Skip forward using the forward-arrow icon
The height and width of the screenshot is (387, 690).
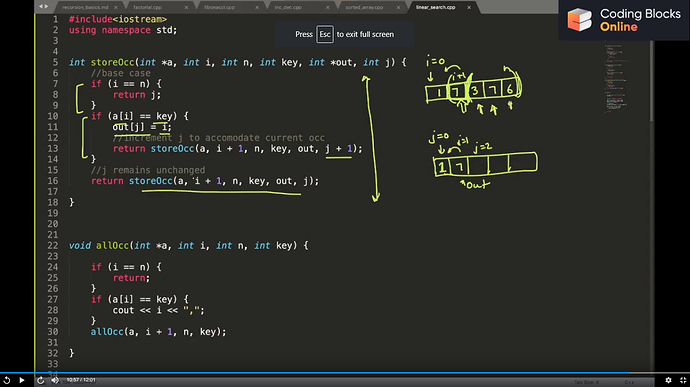[40, 380]
